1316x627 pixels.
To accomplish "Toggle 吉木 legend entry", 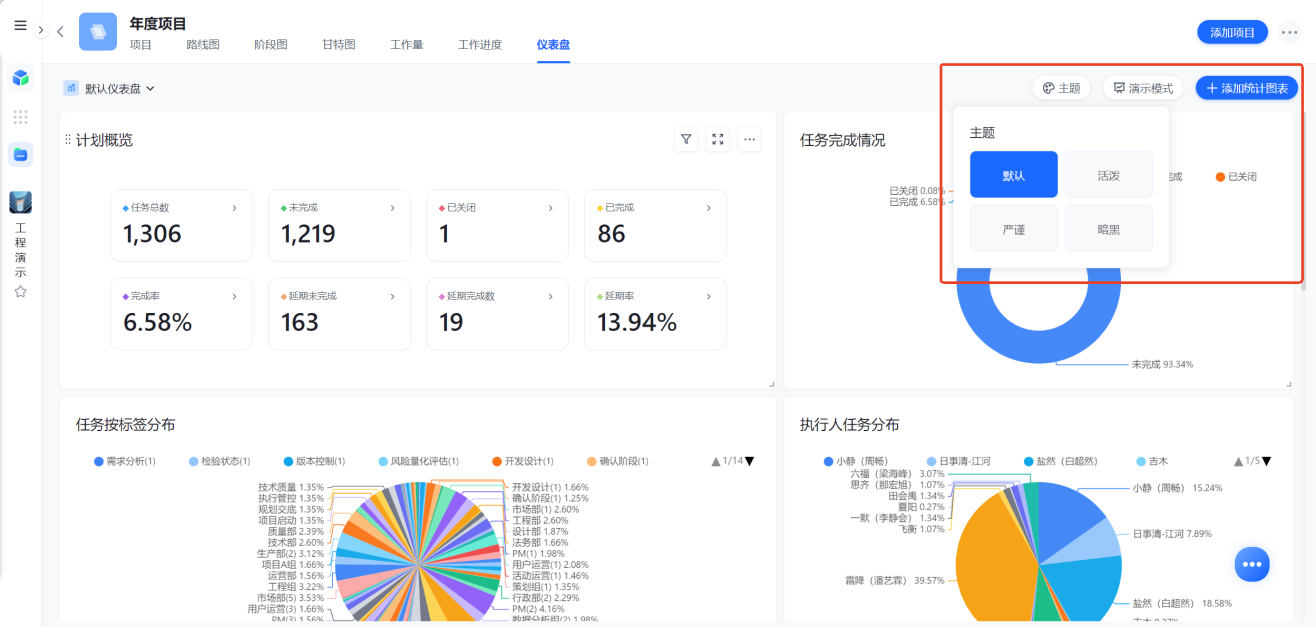I will pos(1151,461).
